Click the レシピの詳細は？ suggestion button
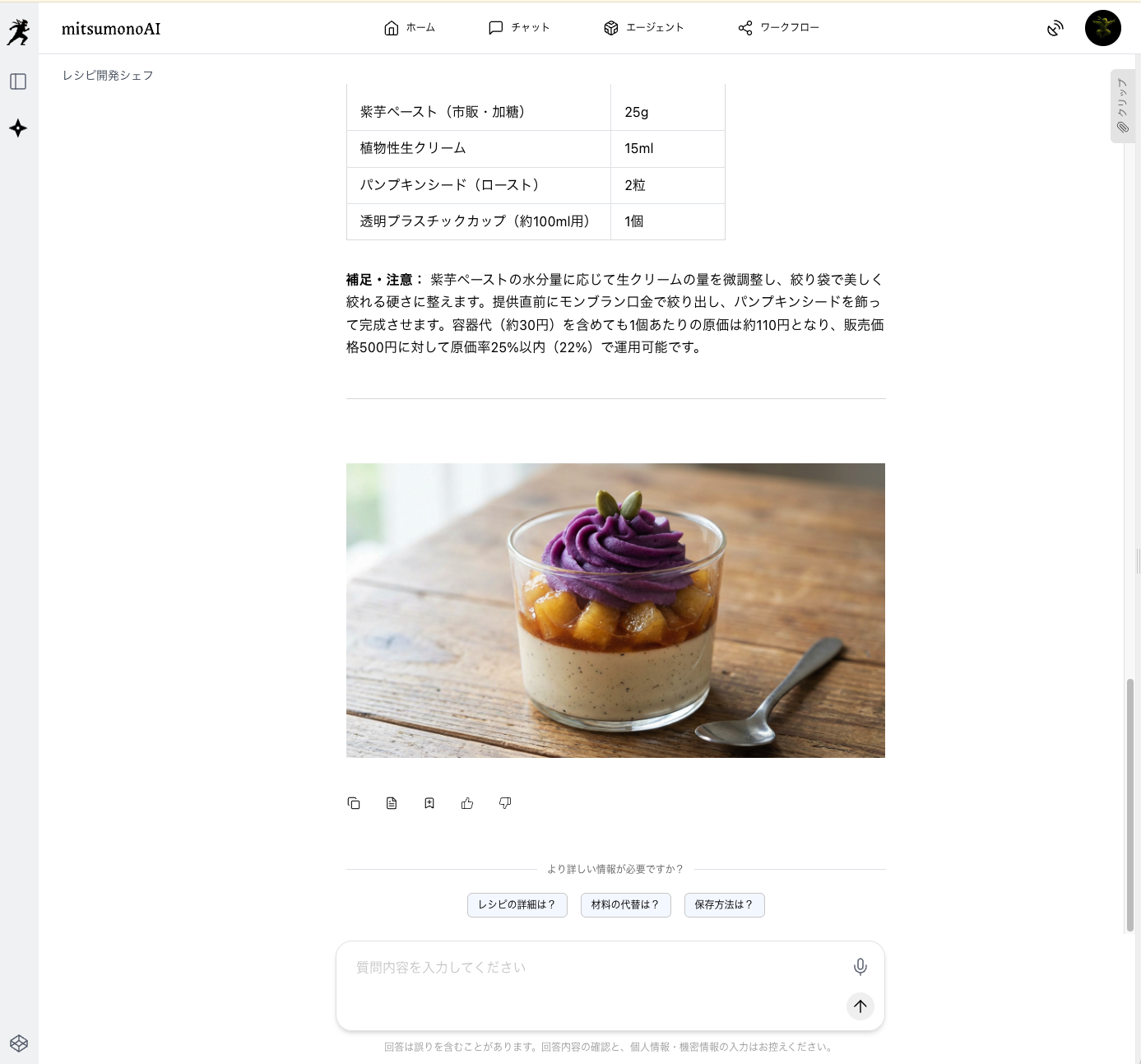Screen dimensions: 1141x1064 pyautogui.click(x=517, y=904)
